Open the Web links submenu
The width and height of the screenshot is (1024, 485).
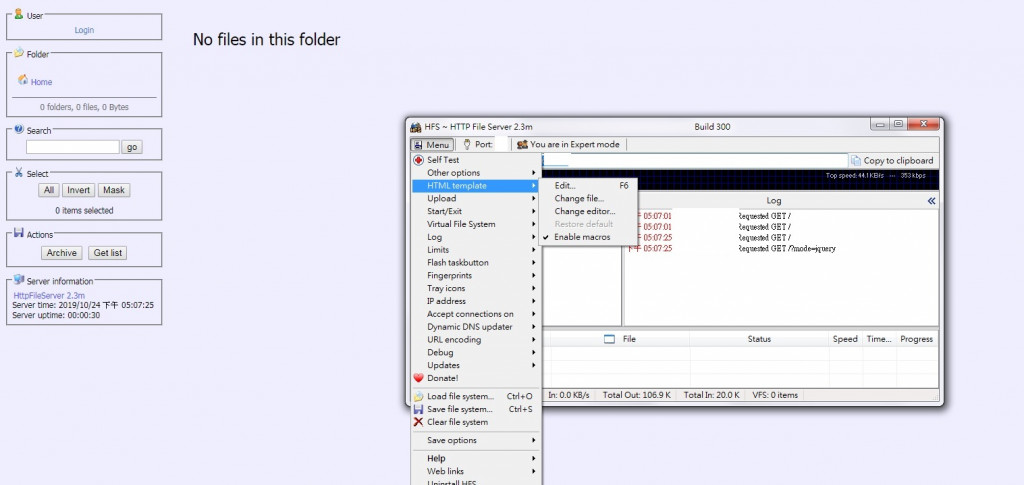pyautogui.click(x=477, y=471)
